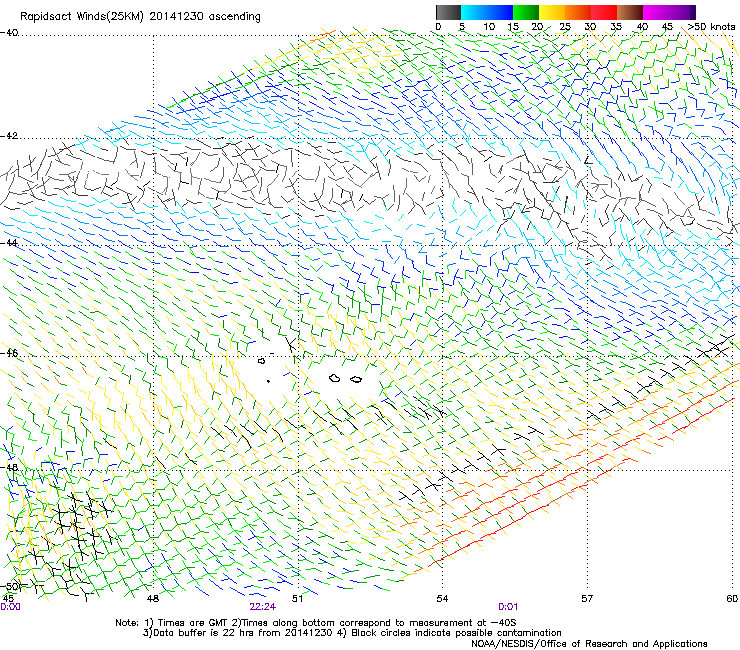Click the '48' longitude label on the bottom axis
This screenshot has width=740, height=650.
coord(152,599)
